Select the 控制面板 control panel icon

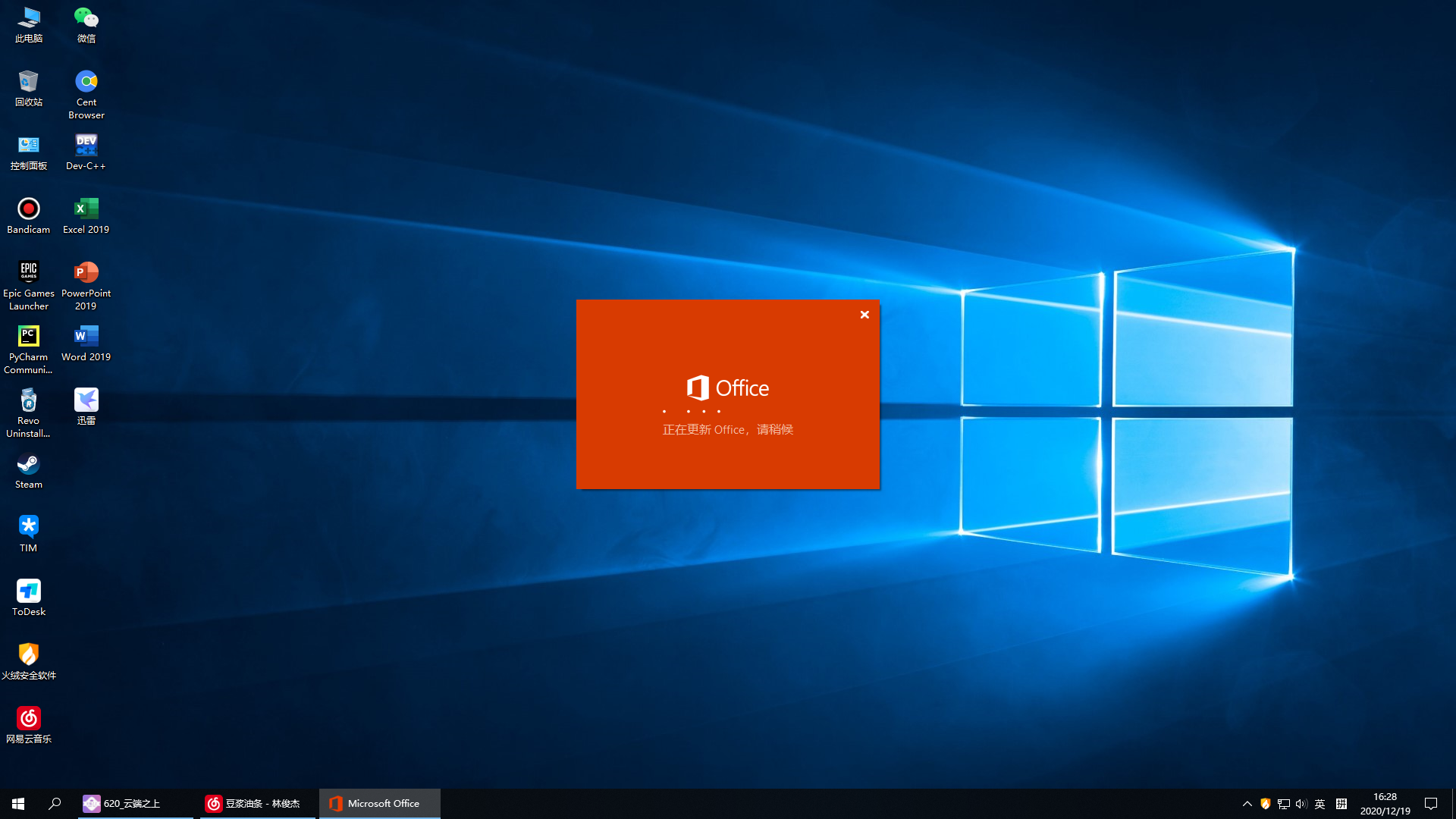tap(29, 152)
